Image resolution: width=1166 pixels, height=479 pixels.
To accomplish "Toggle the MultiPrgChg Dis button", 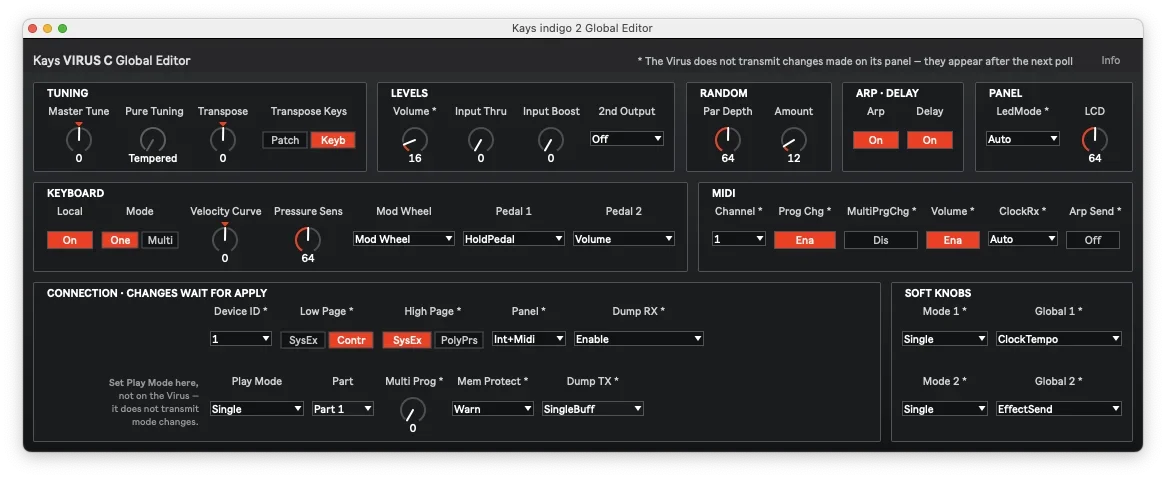I will [880, 240].
